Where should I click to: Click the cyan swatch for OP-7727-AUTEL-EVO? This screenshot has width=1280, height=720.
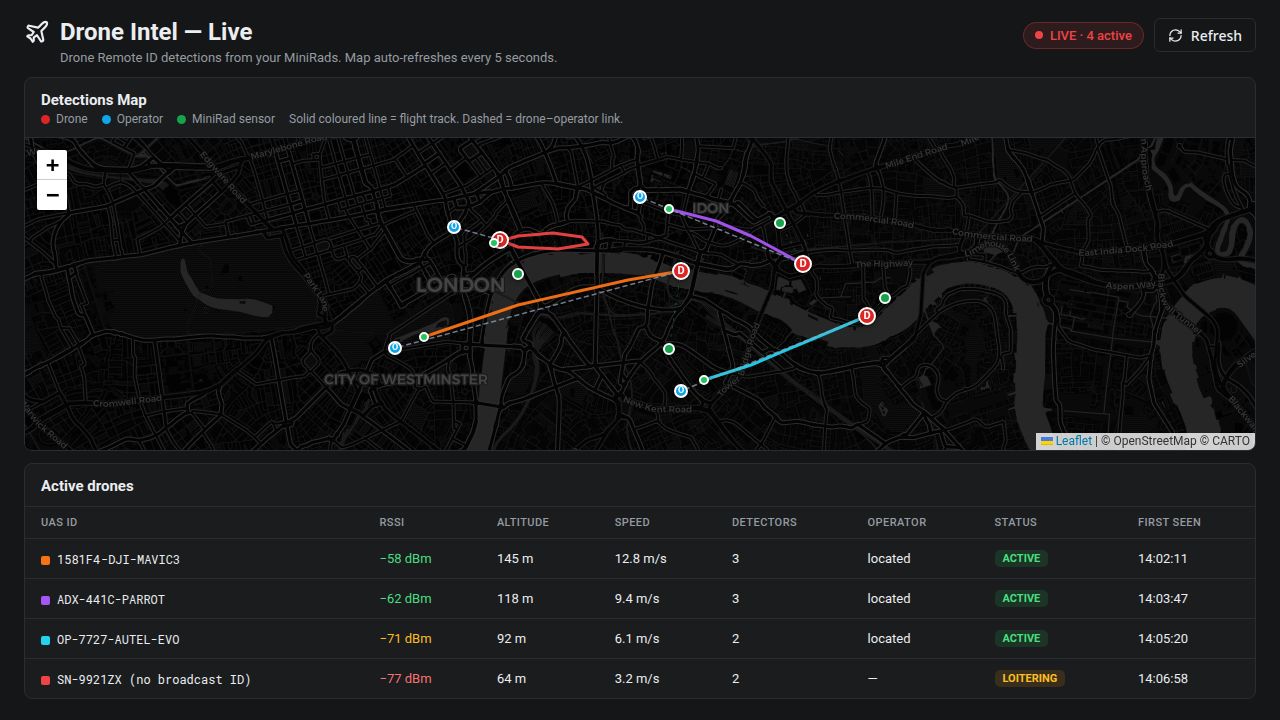point(45,640)
